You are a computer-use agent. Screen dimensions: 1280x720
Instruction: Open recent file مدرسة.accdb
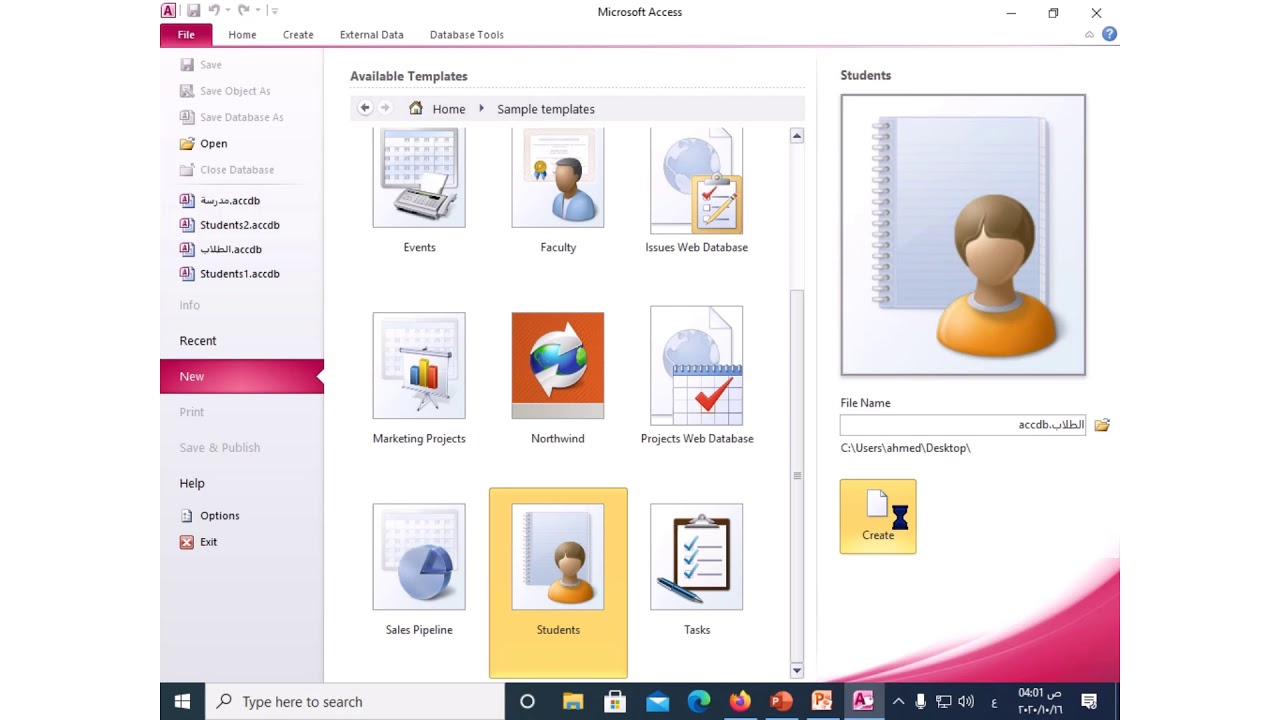(x=220, y=200)
